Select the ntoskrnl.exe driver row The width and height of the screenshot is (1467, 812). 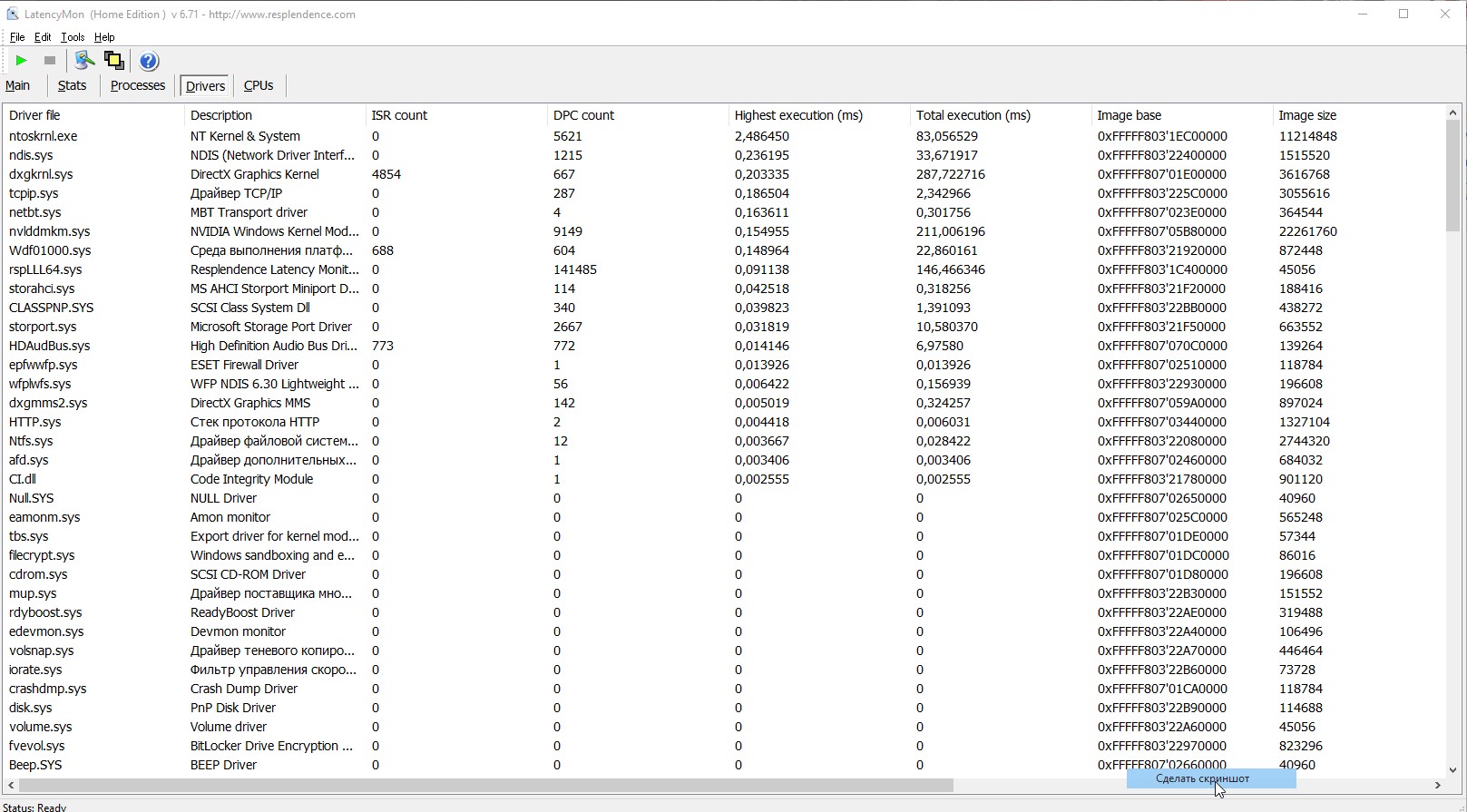point(724,136)
